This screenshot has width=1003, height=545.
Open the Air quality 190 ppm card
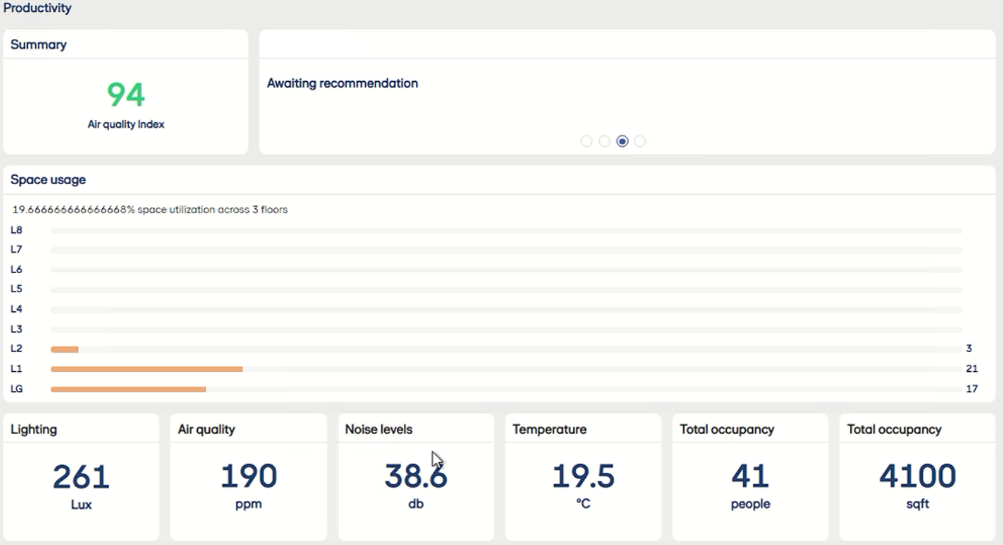tap(248, 477)
